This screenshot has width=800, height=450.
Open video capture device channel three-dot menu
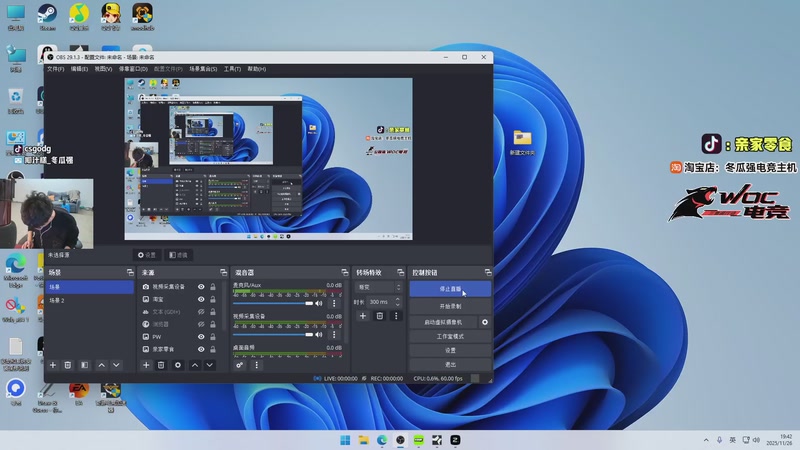(x=334, y=334)
